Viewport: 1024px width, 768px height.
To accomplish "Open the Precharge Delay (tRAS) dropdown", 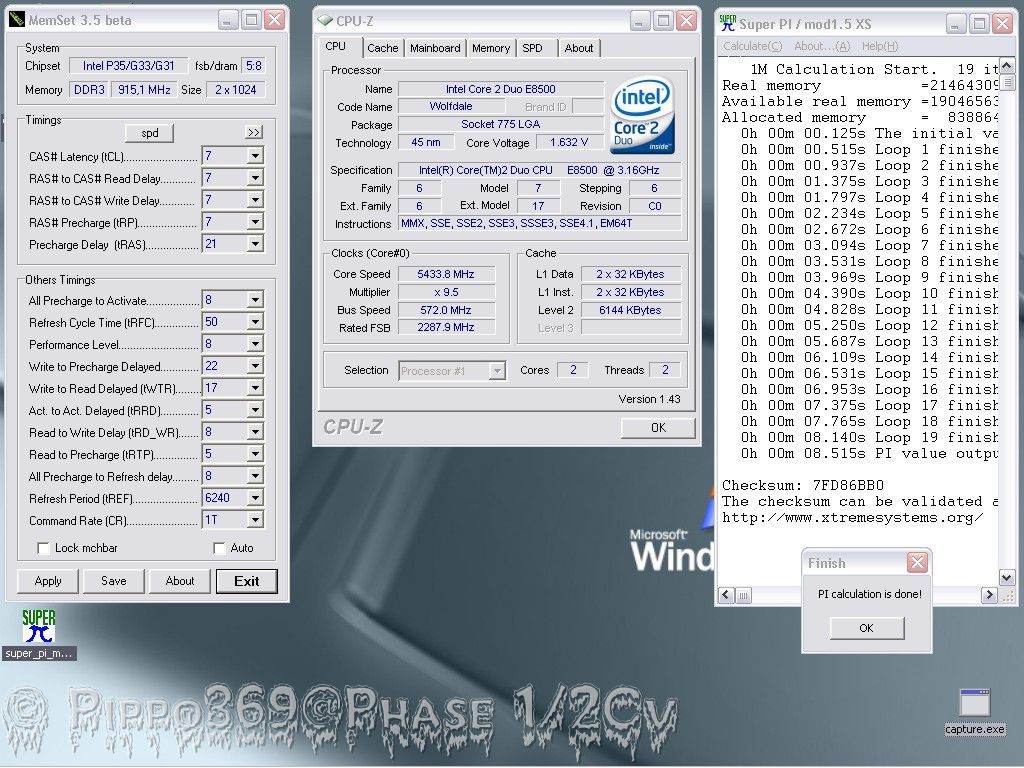I will pyautogui.click(x=255, y=244).
